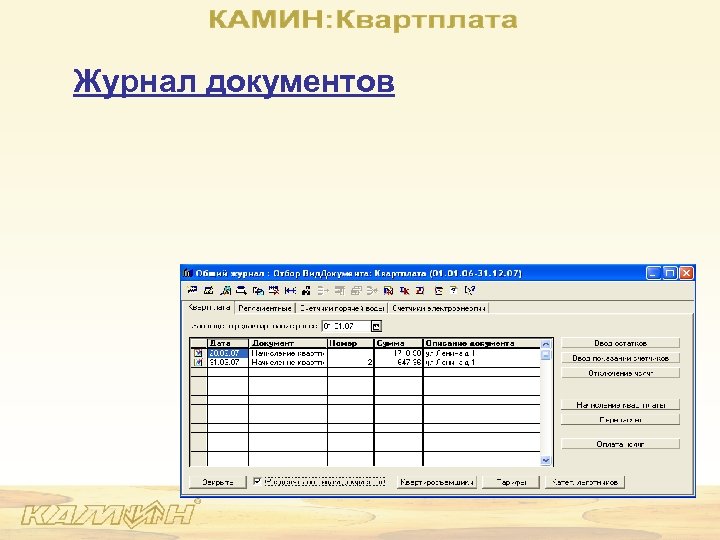
Task: Click the Номер column header
Action: coord(351,343)
